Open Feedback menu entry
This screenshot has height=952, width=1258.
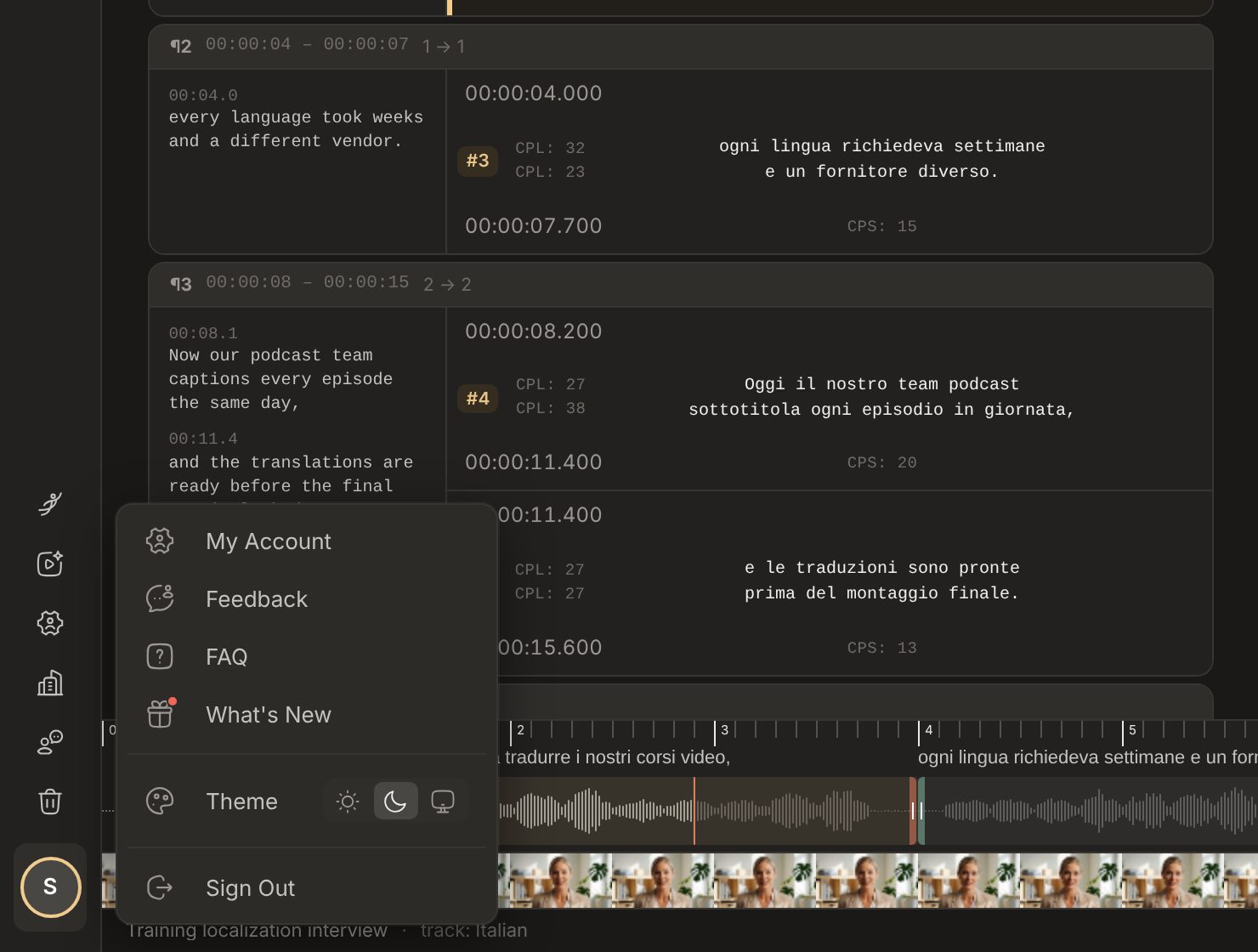click(x=307, y=598)
